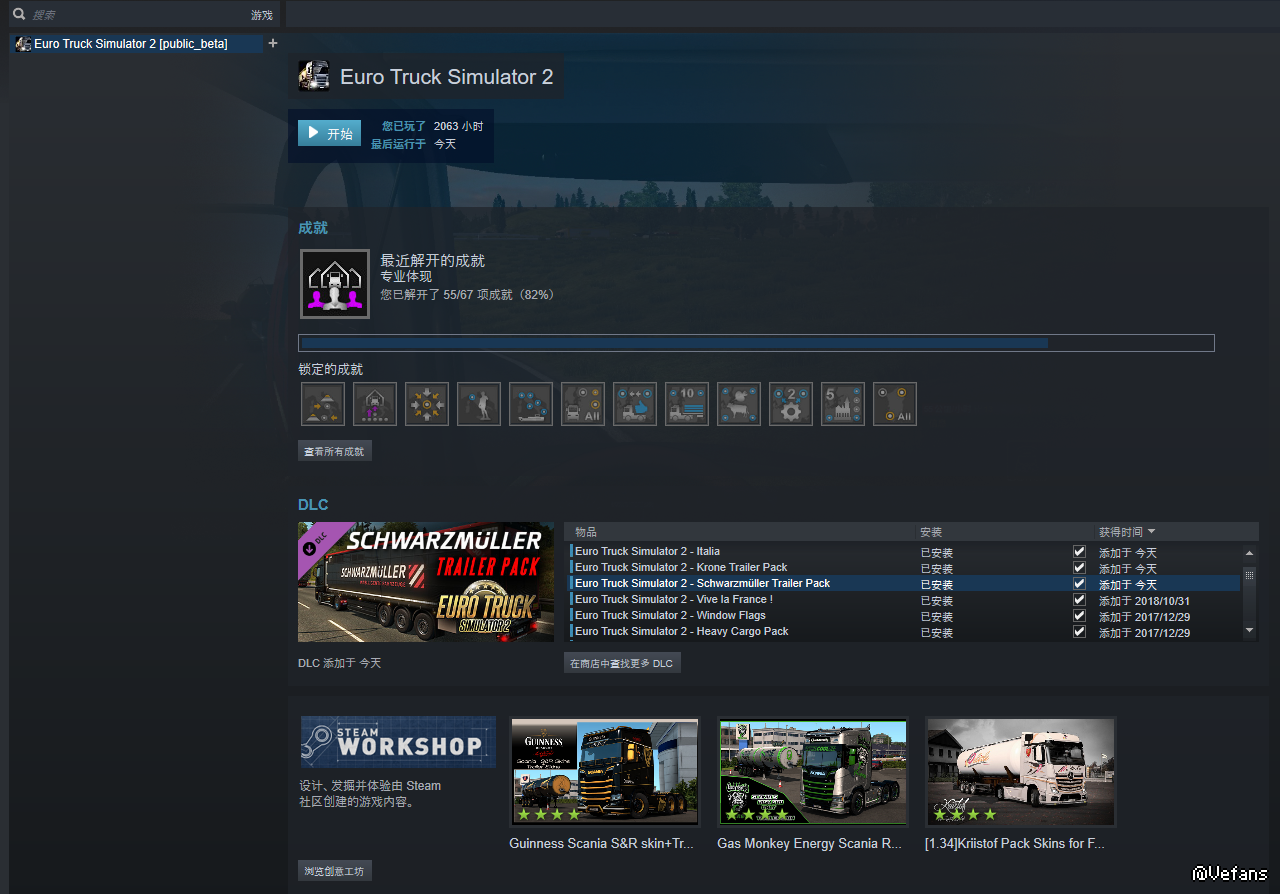Open the recently unlocked achievement icon
1280x894 pixels.
tap(335, 284)
